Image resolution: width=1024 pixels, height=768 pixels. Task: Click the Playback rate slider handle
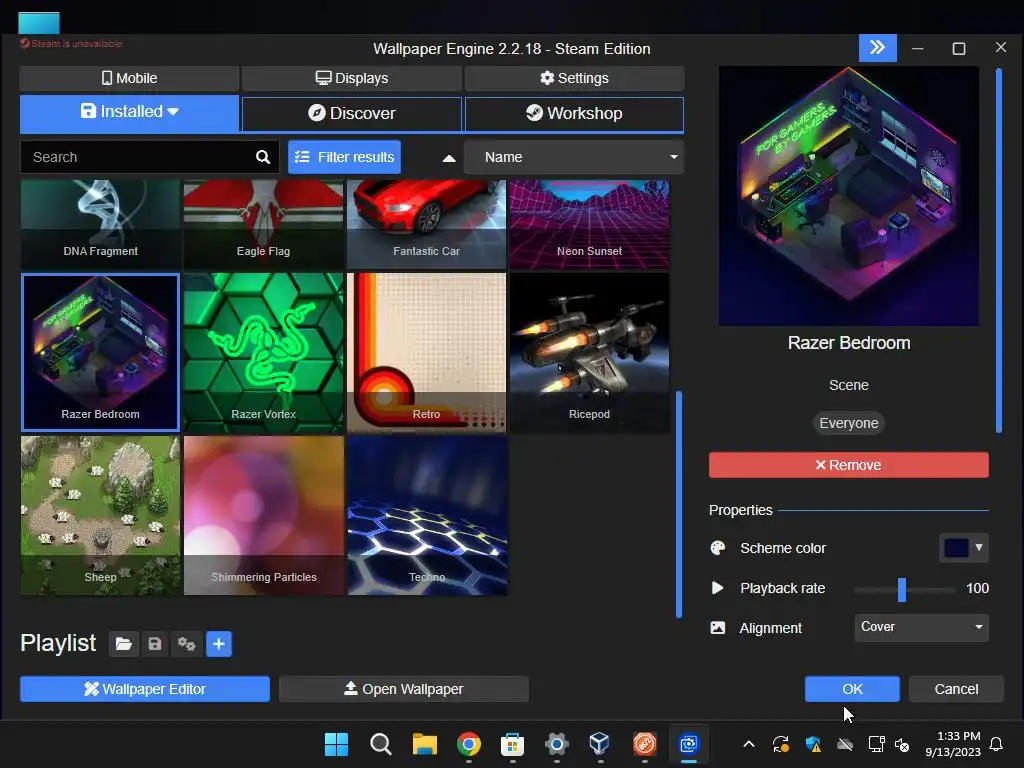(902, 589)
